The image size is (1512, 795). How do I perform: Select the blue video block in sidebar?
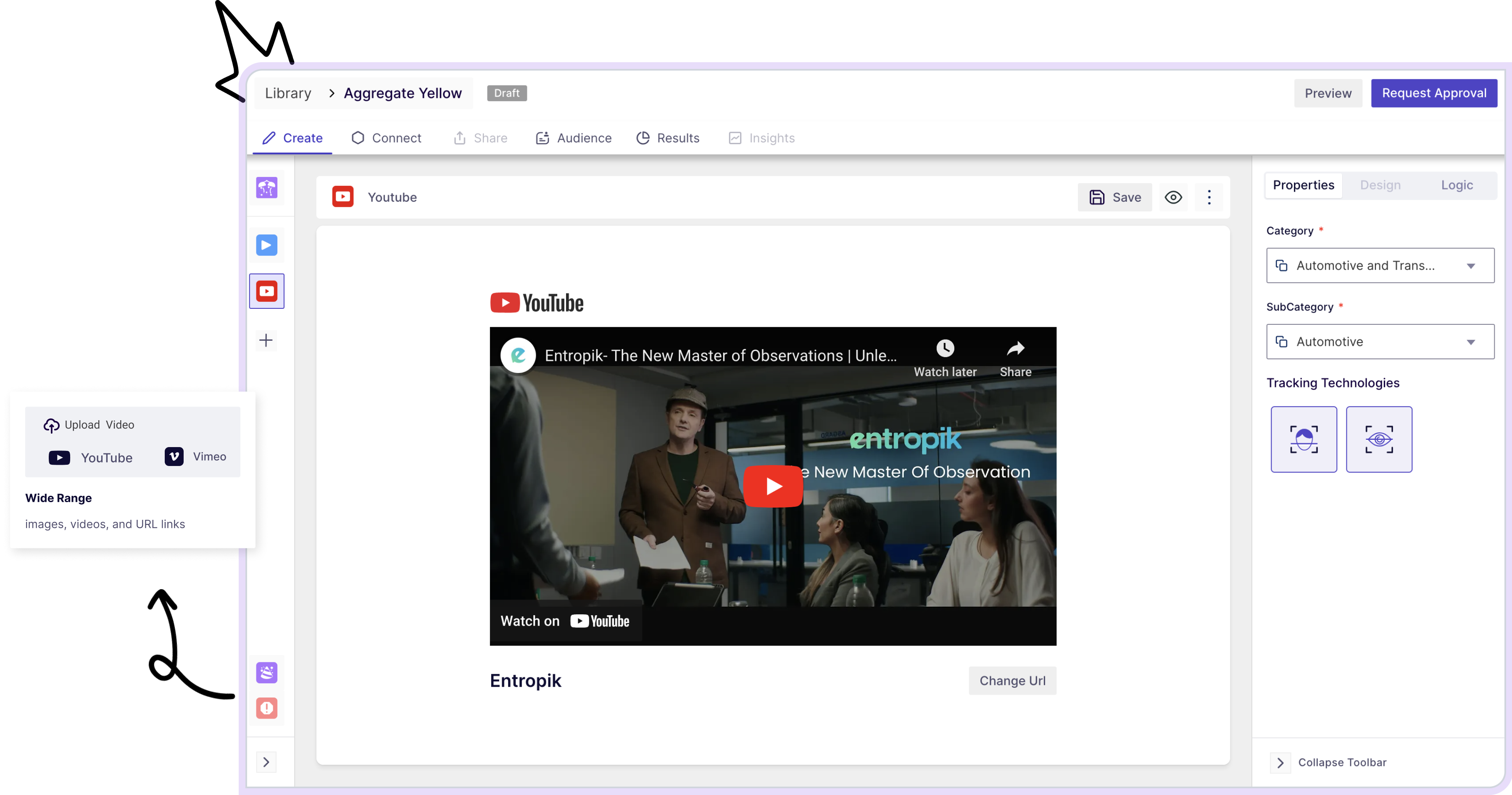[266, 245]
